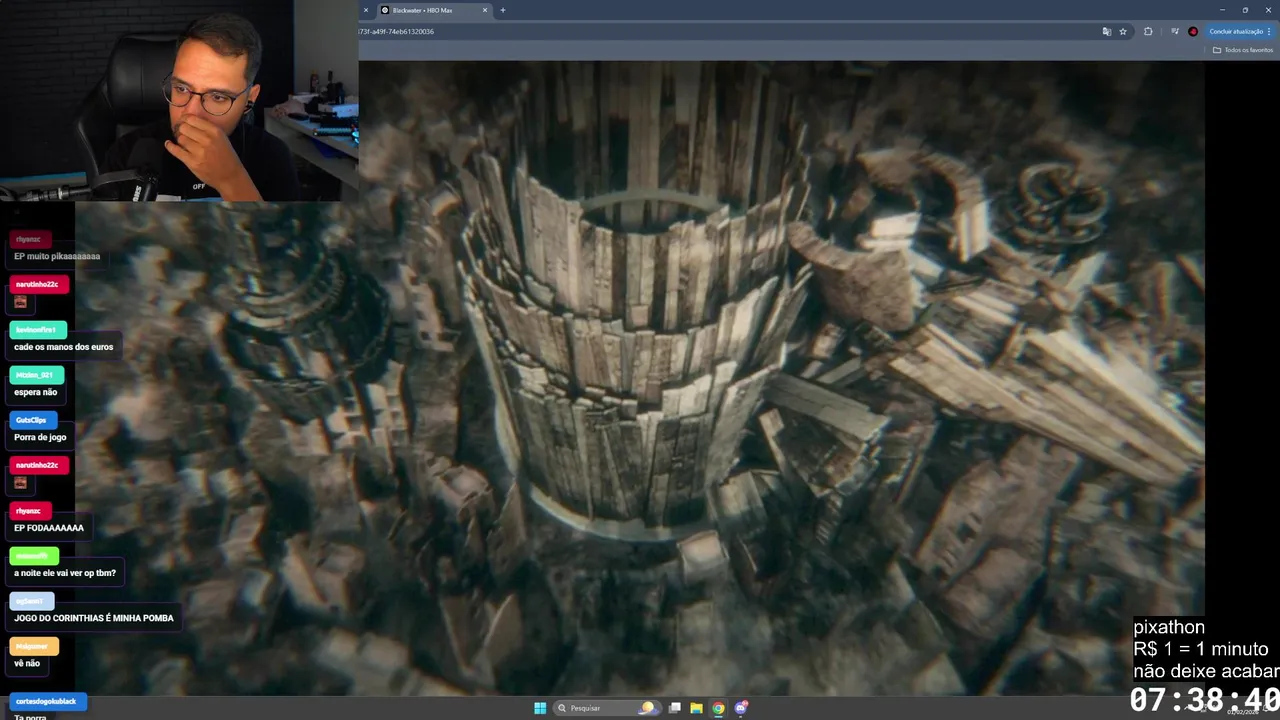Click the streamer webcam overlay
The height and width of the screenshot is (720, 1280).
point(179,100)
